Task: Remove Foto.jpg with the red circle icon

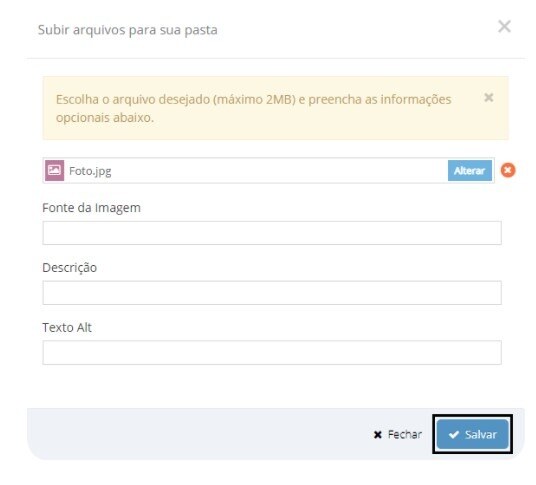Action: [x=508, y=170]
